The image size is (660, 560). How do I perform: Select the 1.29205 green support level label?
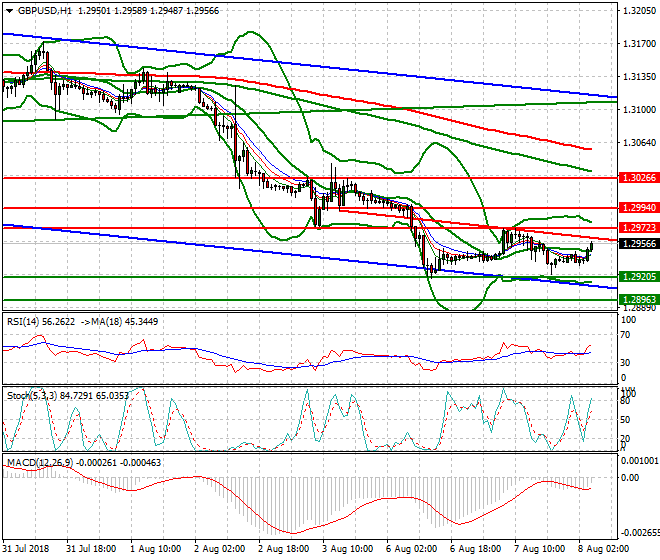(x=638, y=277)
